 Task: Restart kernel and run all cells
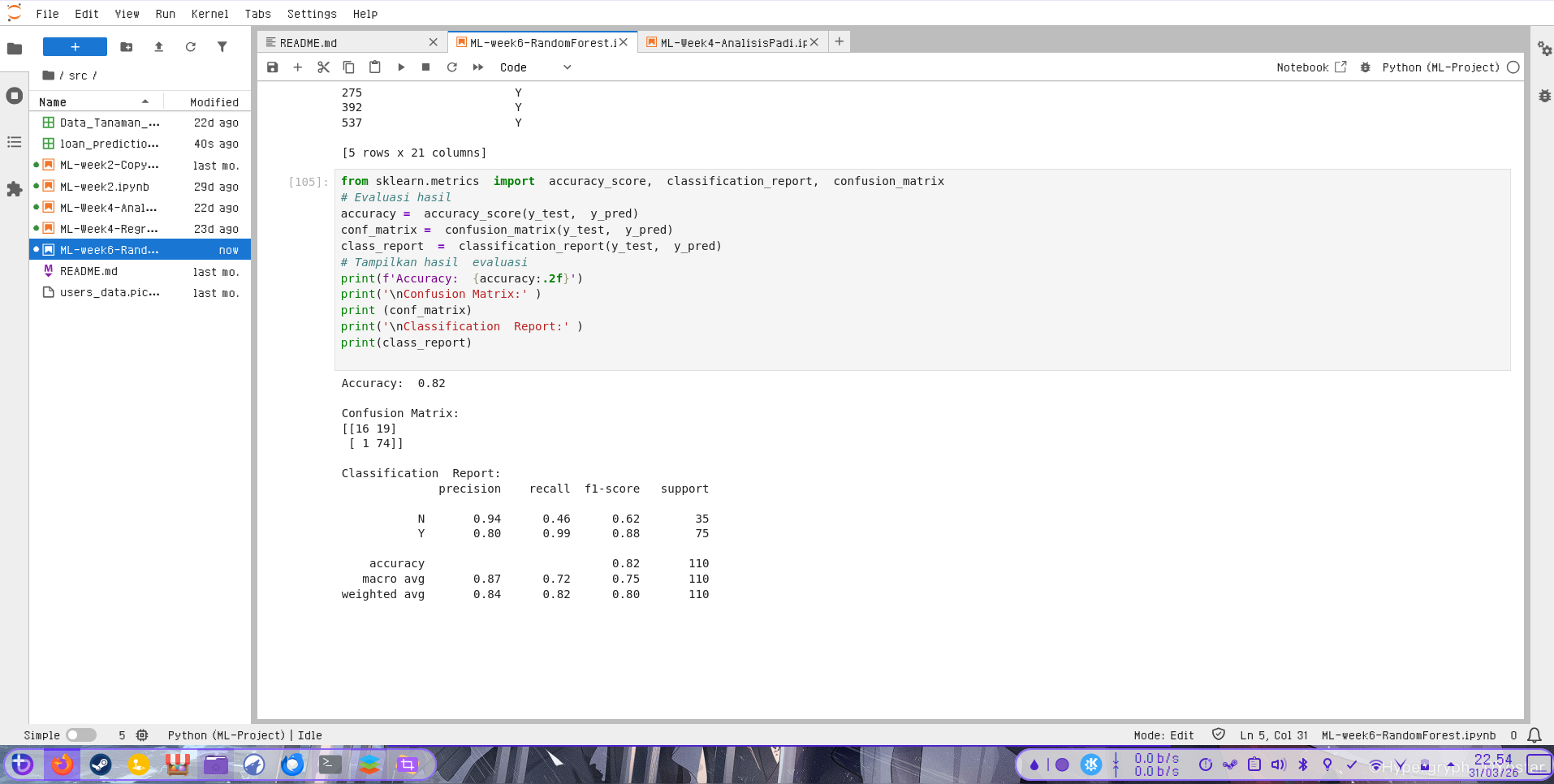click(478, 67)
